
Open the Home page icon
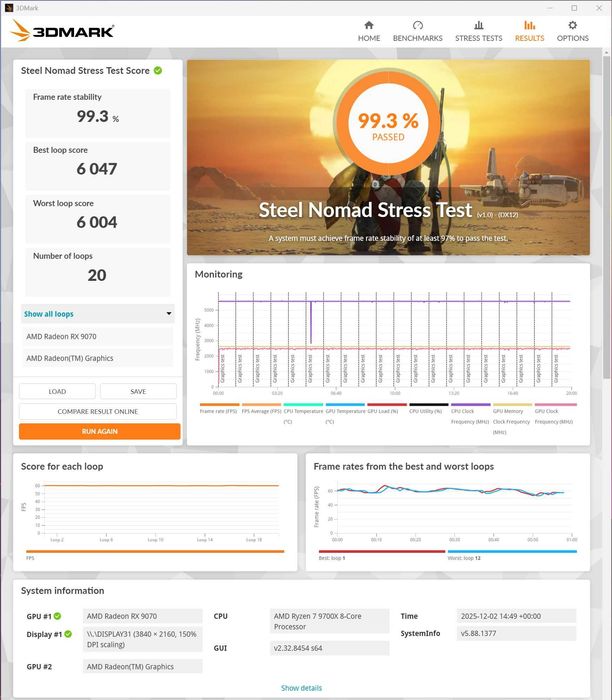[369, 25]
